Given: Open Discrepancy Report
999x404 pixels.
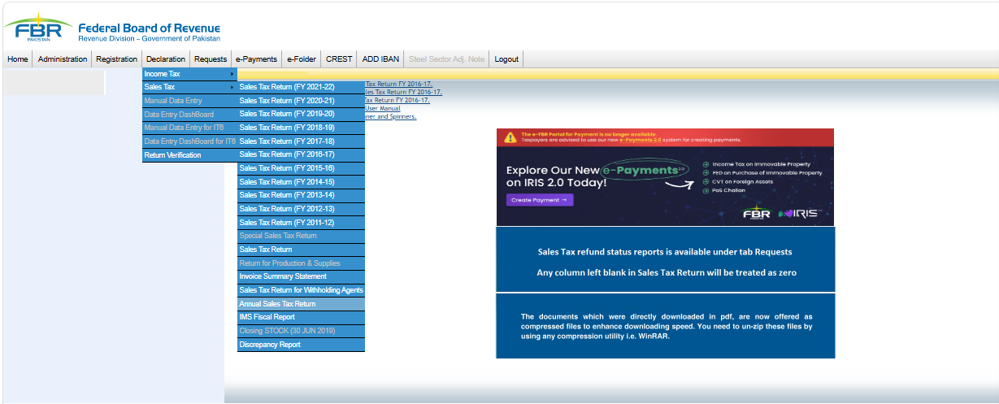Looking at the screenshot, I should coord(301,345).
